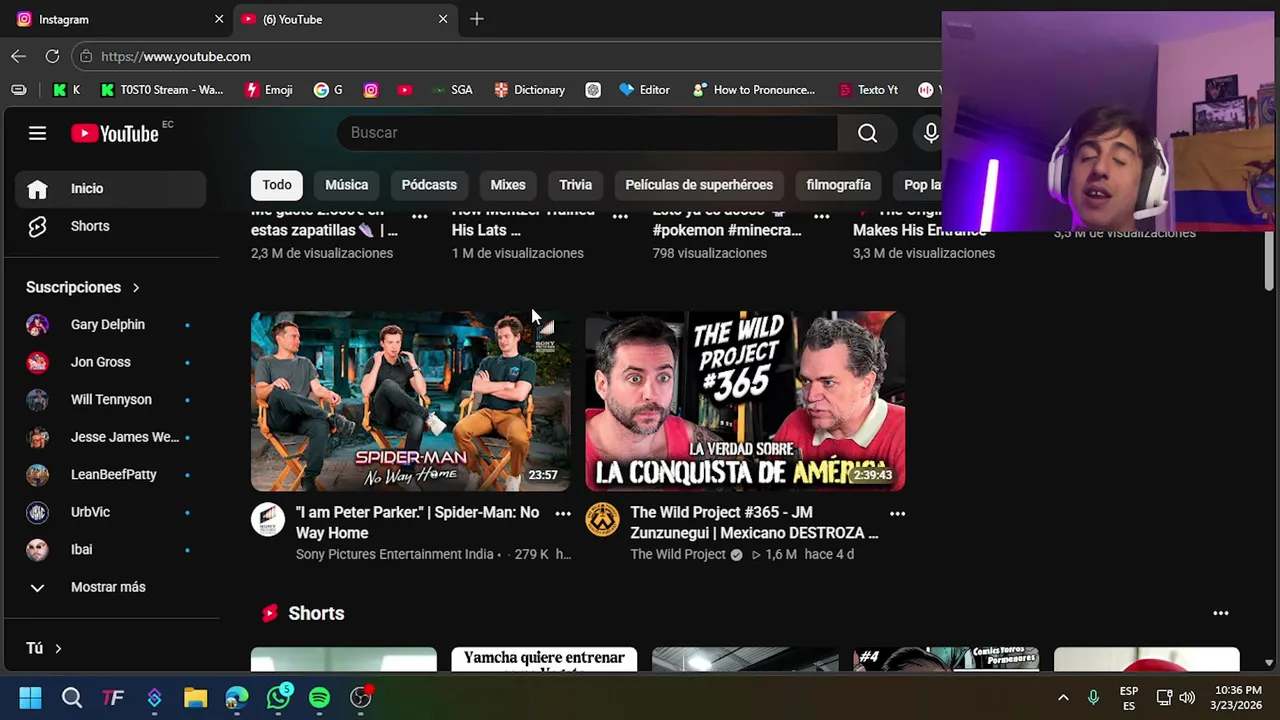Open options for Spider-Man No Way Home video
Screen dimensions: 1280x720
click(563, 514)
